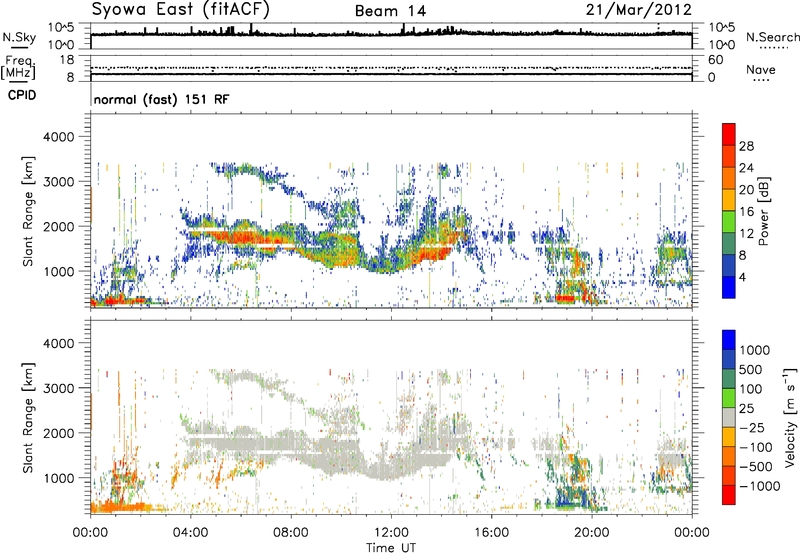
Task: Click the '60' Nave axis tick label
Action: click(715, 60)
